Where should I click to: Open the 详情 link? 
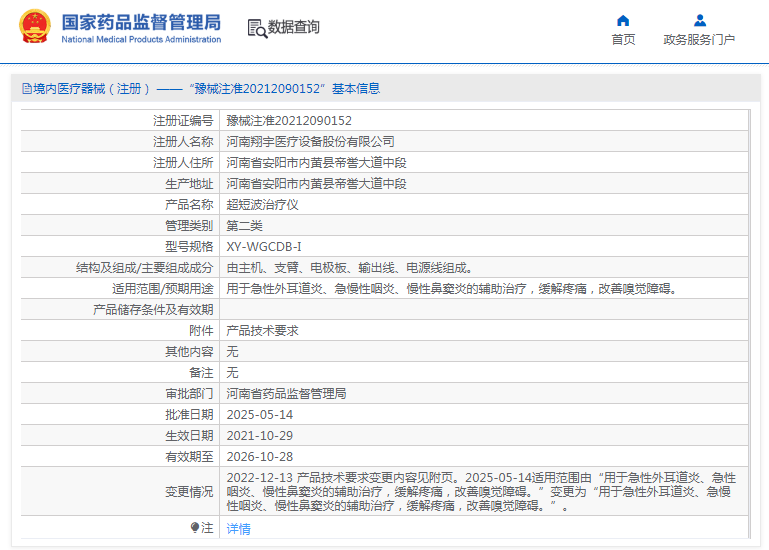click(238, 528)
